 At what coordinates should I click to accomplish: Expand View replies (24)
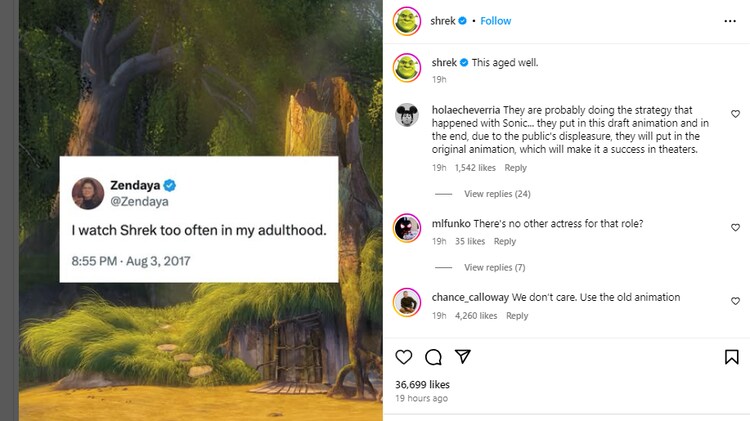(x=497, y=193)
